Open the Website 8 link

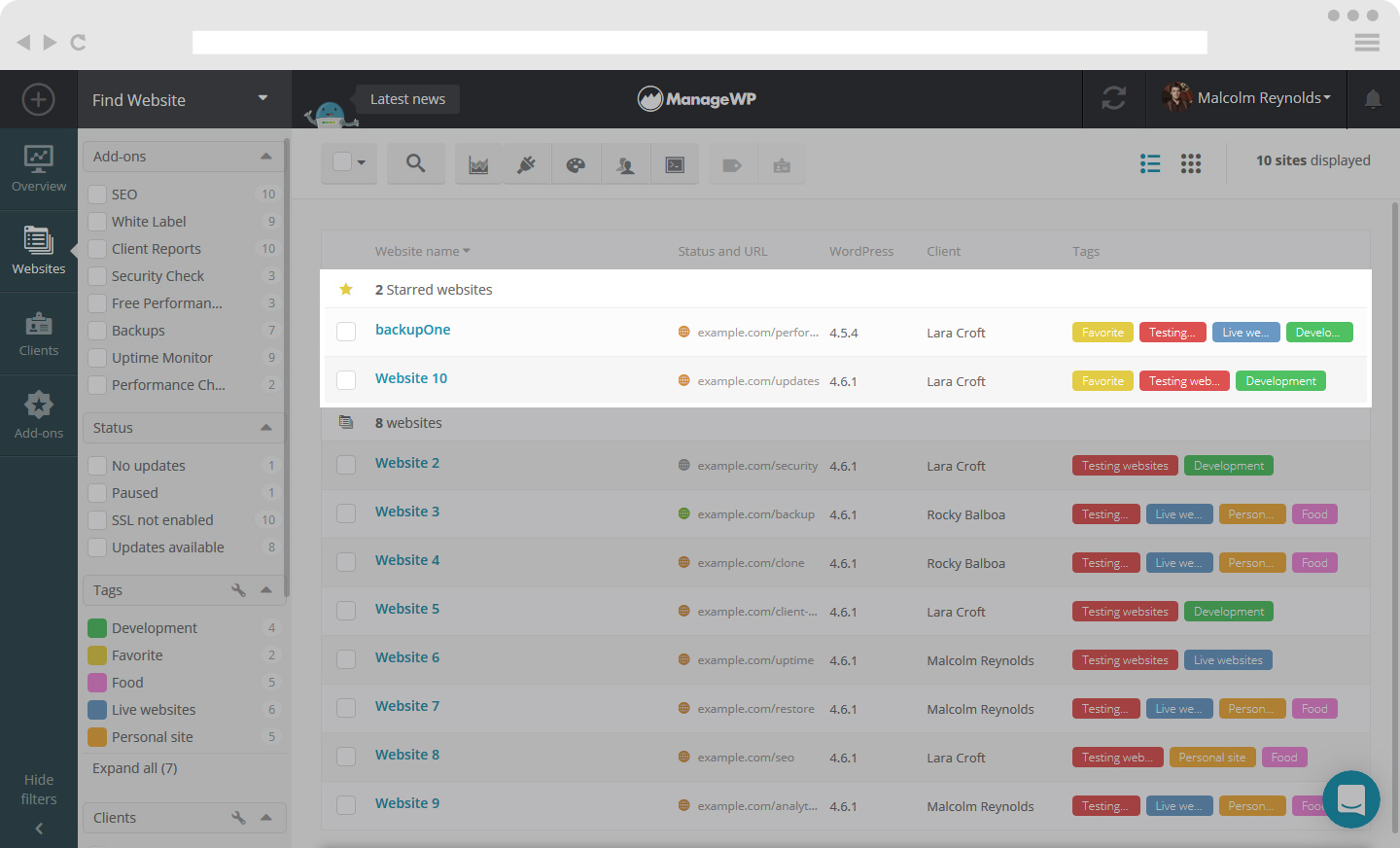407,755
